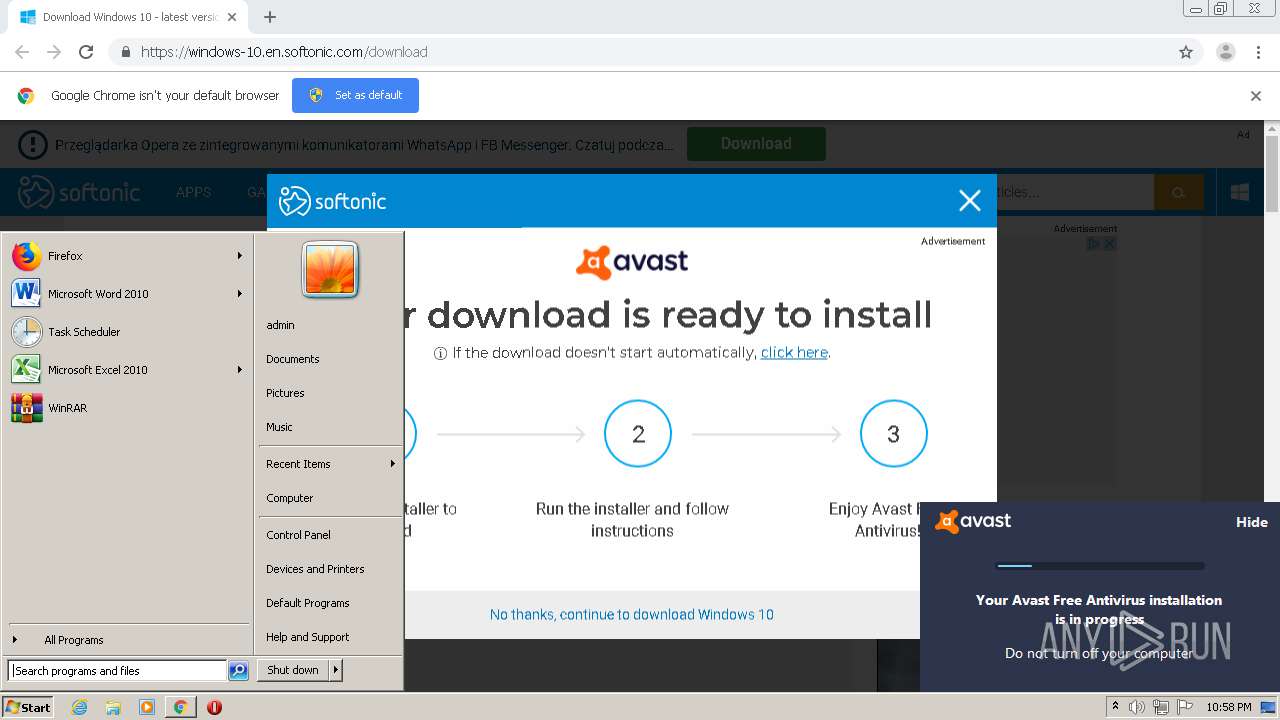Show hidden system tray icons
The height and width of the screenshot is (720, 1280).
tap(1115, 707)
